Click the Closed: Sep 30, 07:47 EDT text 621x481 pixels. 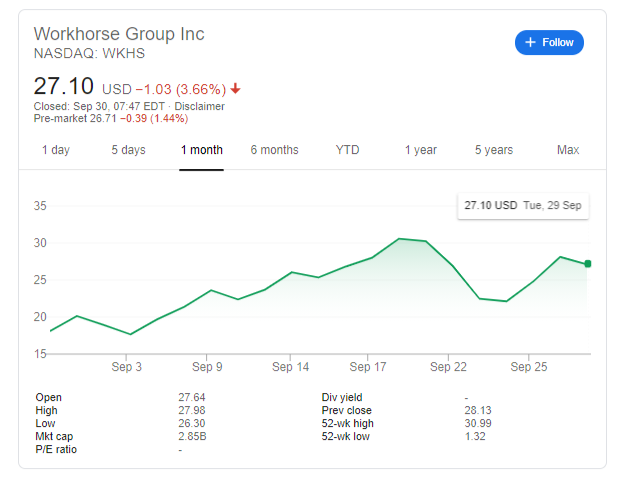coord(99,106)
